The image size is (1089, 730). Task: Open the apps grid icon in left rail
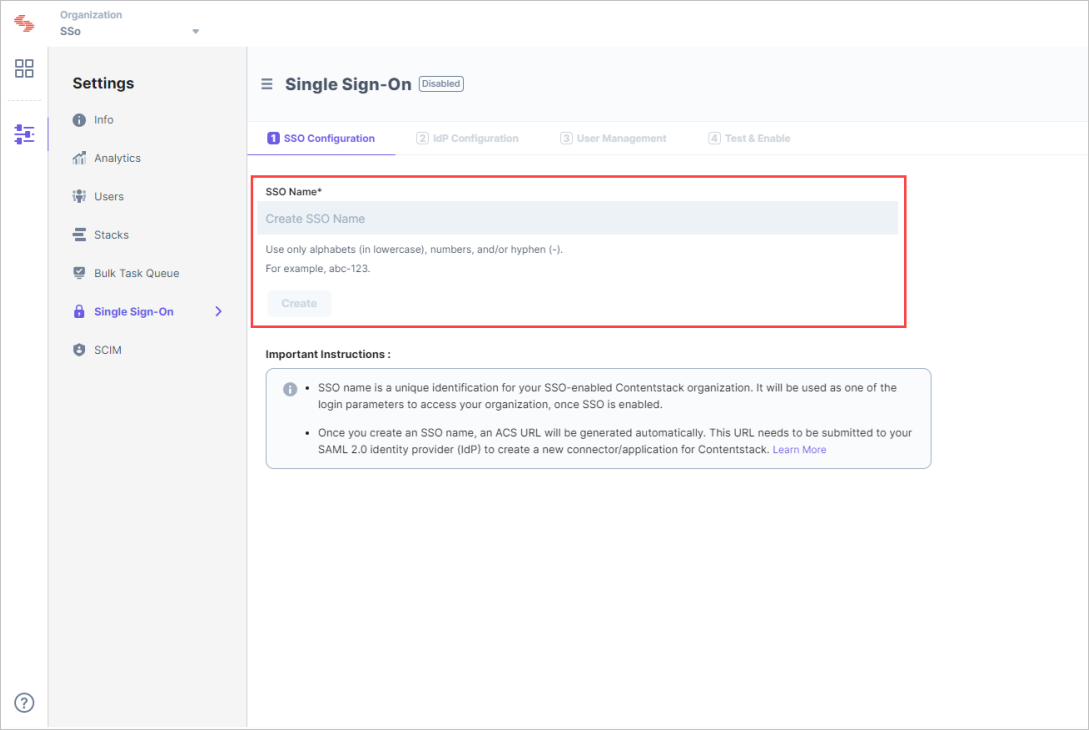pyautogui.click(x=24, y=68)
